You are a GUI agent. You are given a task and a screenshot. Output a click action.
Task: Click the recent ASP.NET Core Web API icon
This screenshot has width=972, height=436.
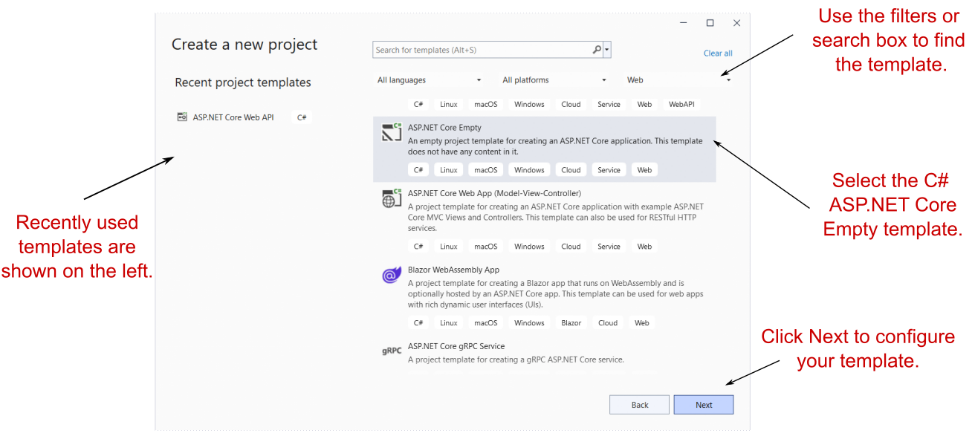[182, 117]
